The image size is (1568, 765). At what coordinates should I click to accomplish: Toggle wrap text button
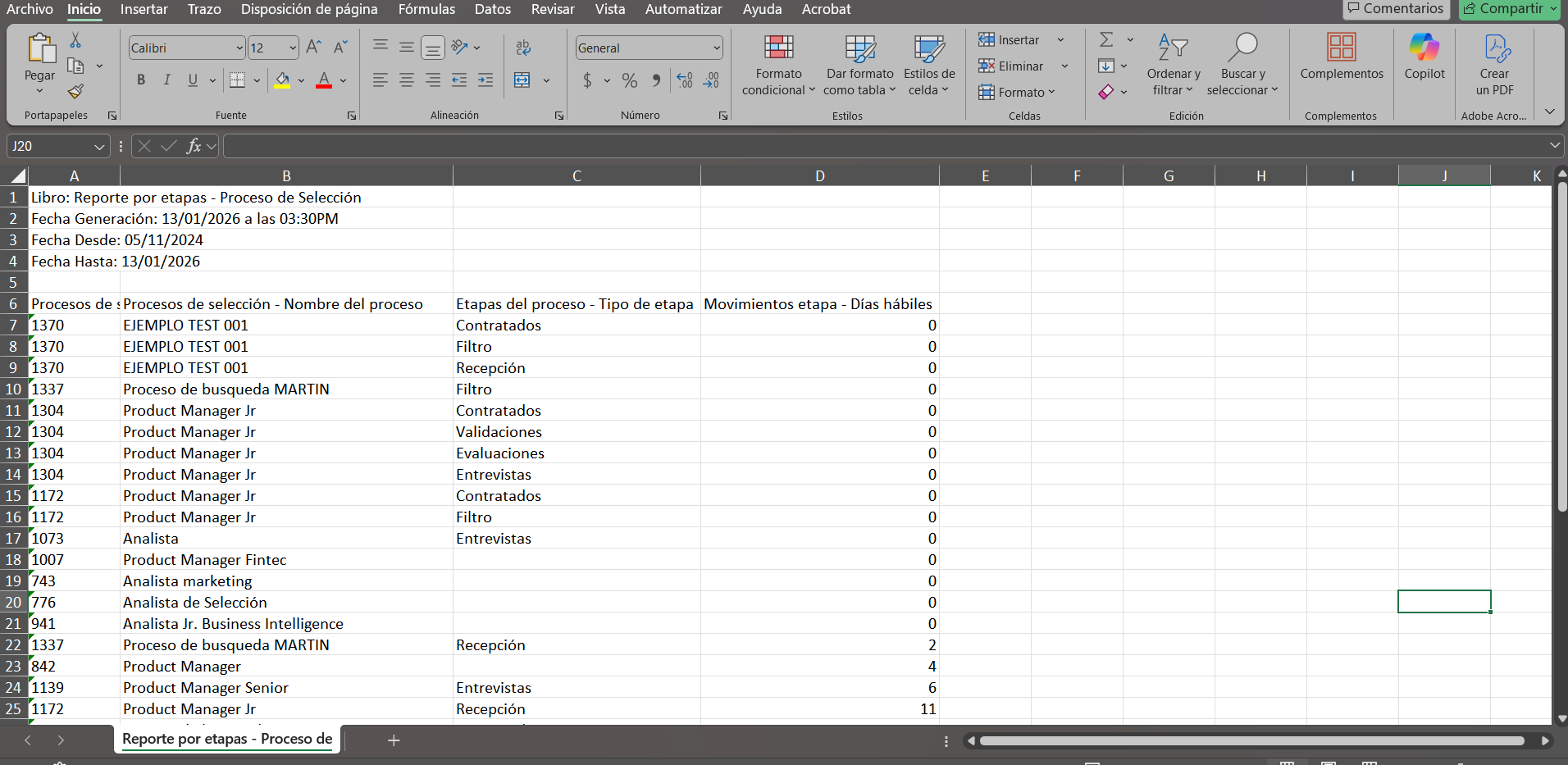[523, 48]
